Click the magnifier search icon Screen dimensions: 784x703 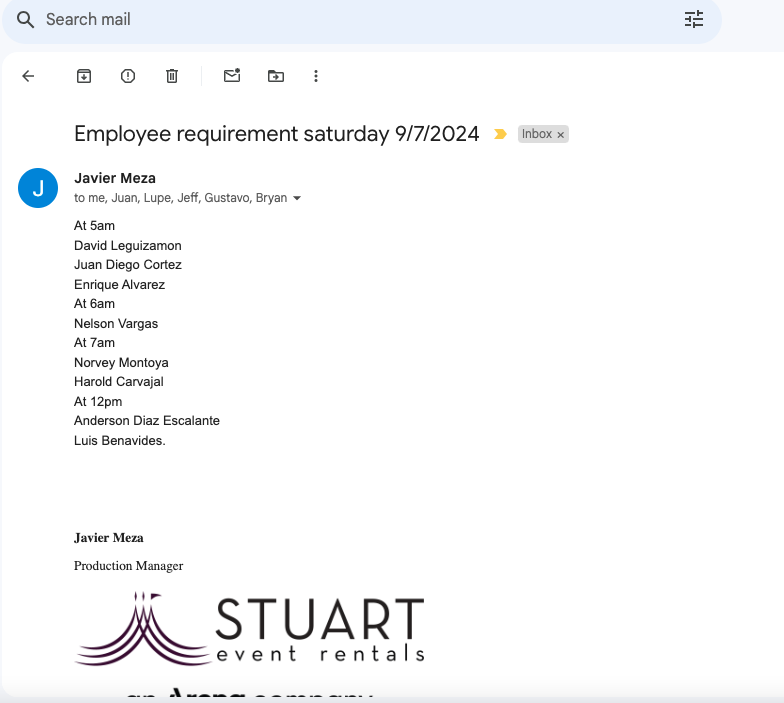click(26, 20)
